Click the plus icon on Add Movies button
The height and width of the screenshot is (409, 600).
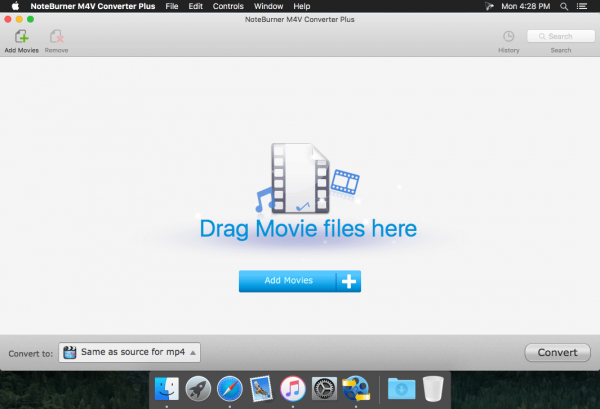tap(349, 281)
